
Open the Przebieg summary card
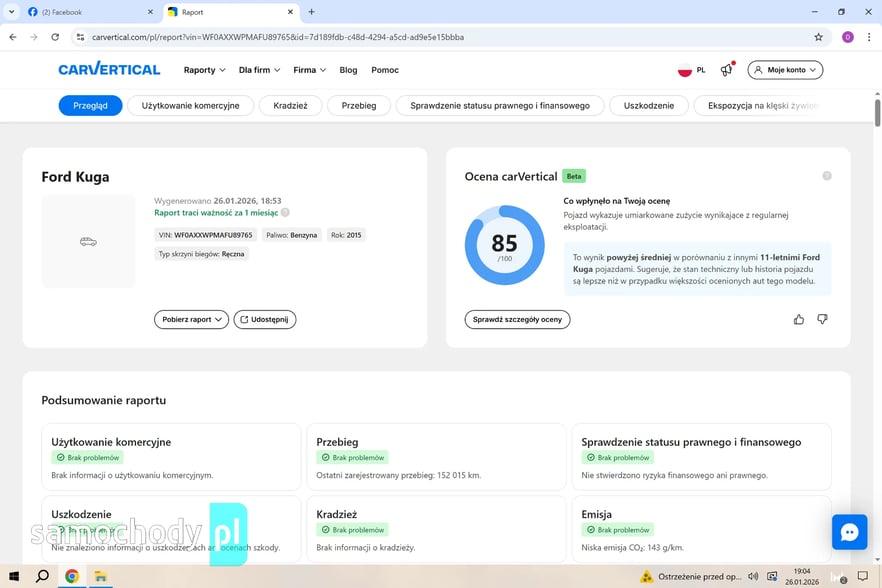tap(436, 457)
